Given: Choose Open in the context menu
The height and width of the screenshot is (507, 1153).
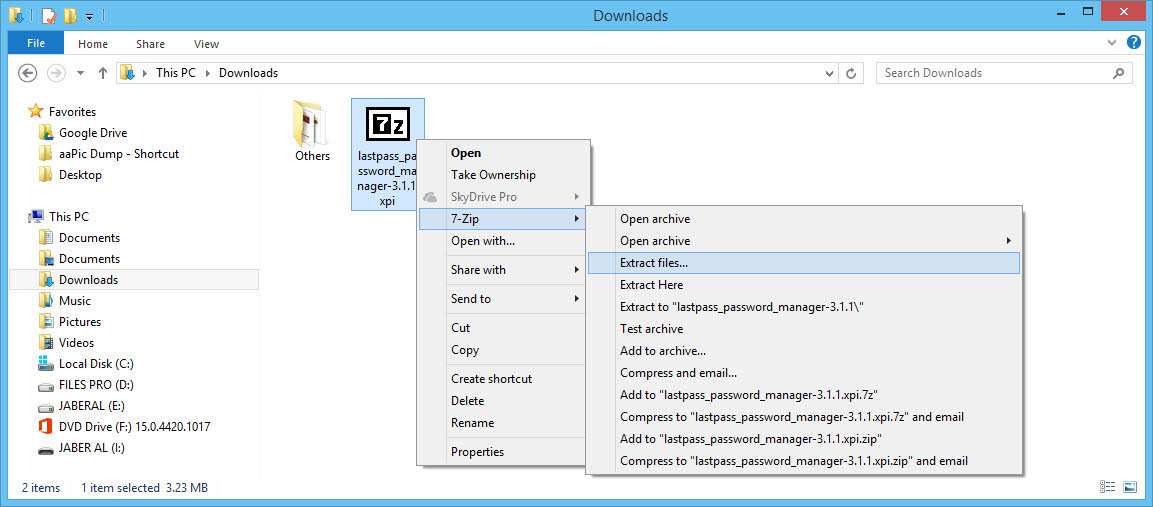Looking at the screenshot, I should [x=504, y=153].
